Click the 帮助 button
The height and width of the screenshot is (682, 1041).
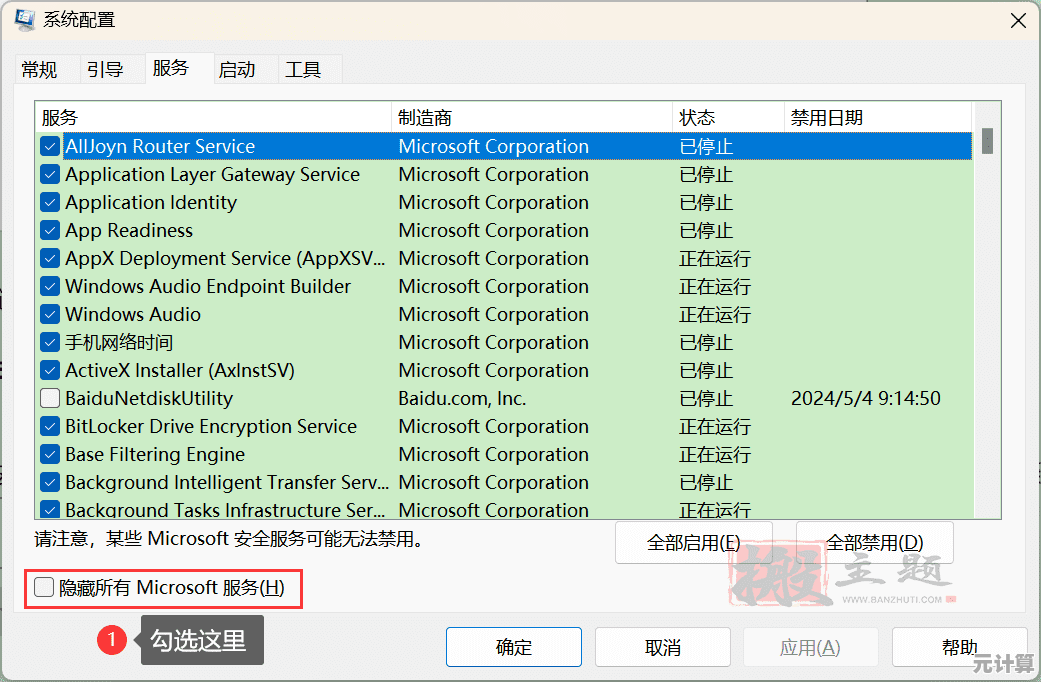(960, 646)
